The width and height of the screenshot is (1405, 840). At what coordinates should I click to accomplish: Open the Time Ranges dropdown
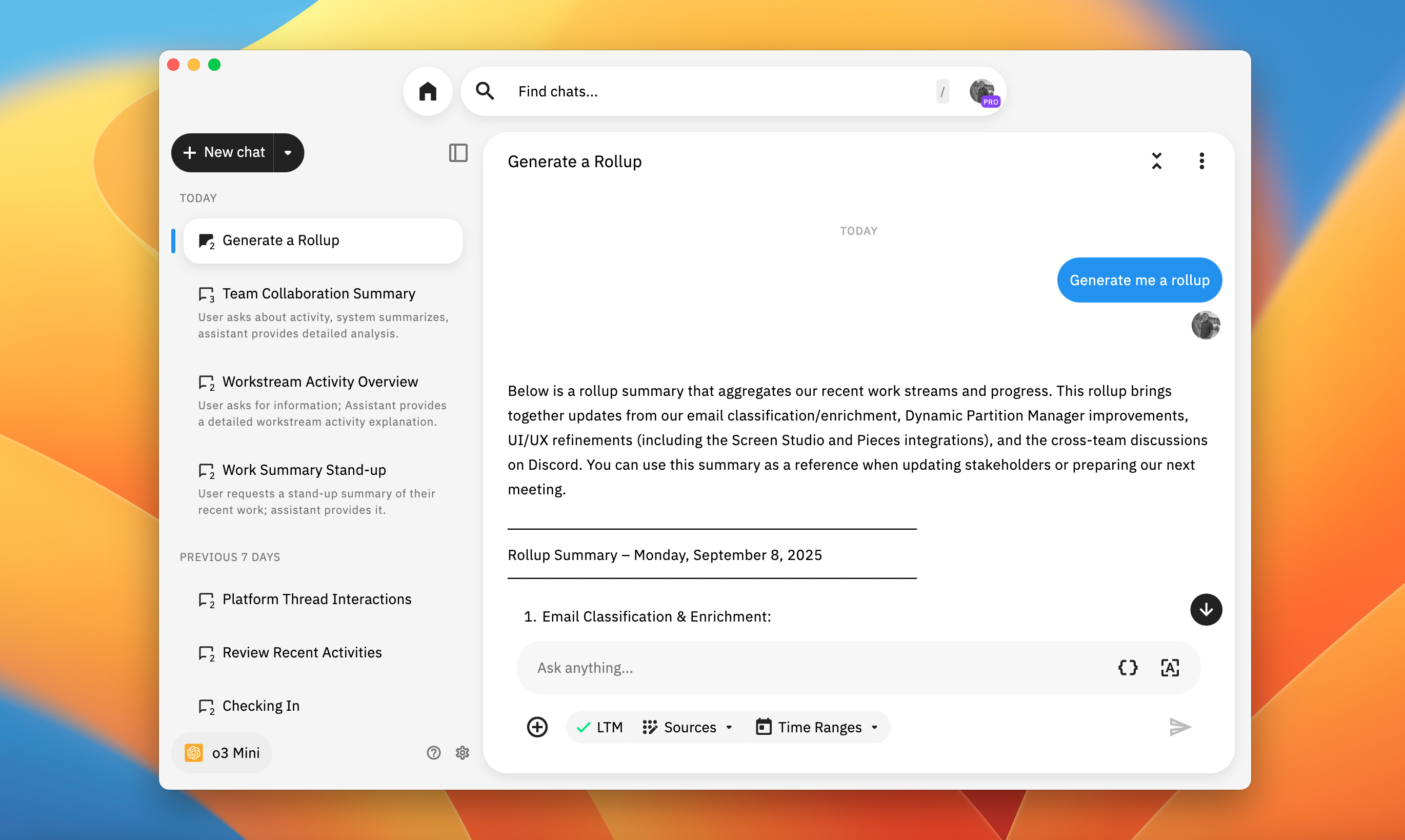tap(816, 727)
